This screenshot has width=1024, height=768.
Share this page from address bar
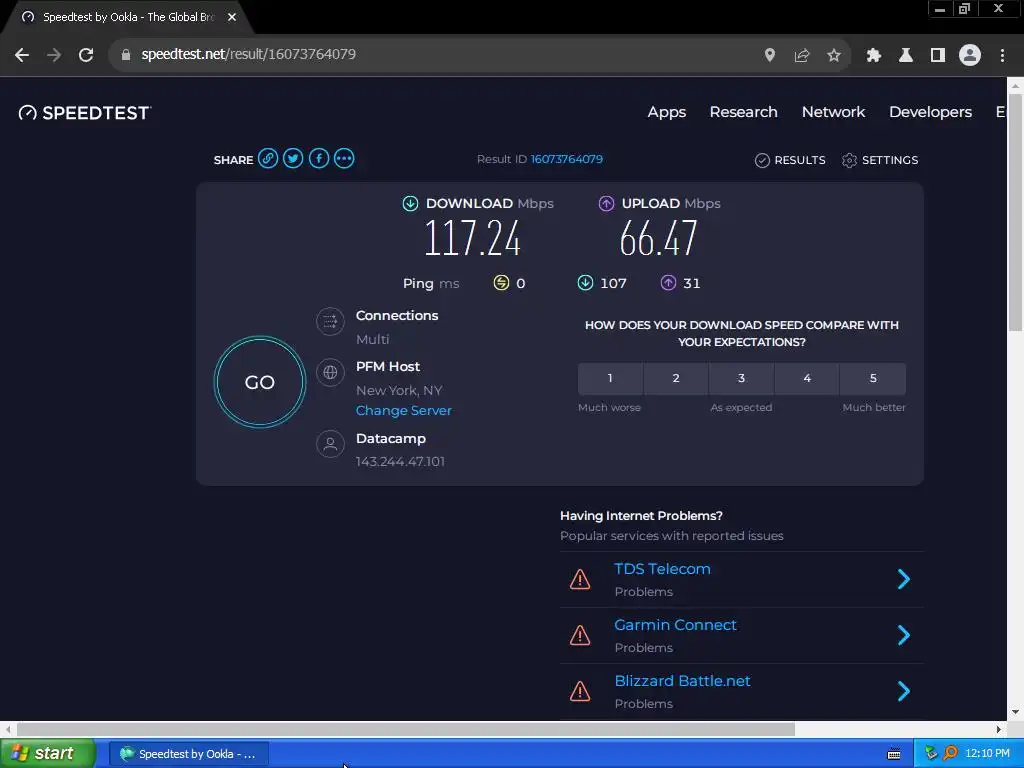(802, 55)
